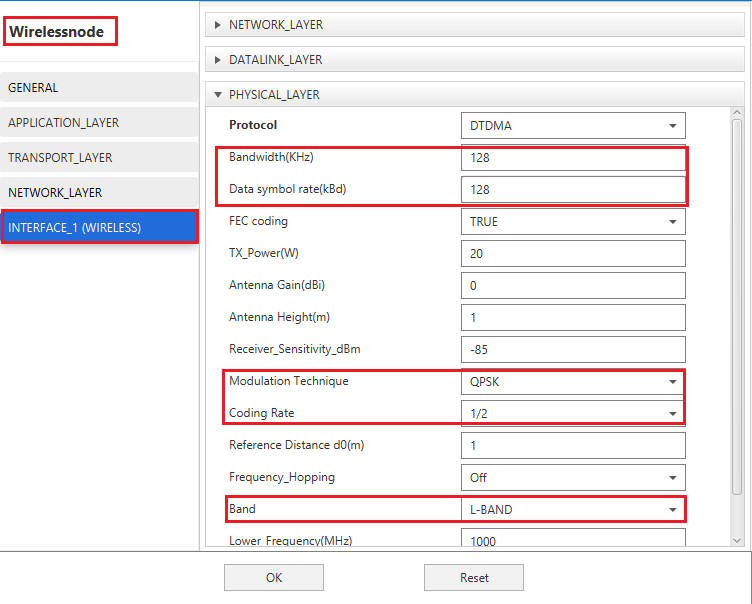Select the NETWORK_LAYER sidebar tab
The image size is (752, 604).
[x=99, y=192]
